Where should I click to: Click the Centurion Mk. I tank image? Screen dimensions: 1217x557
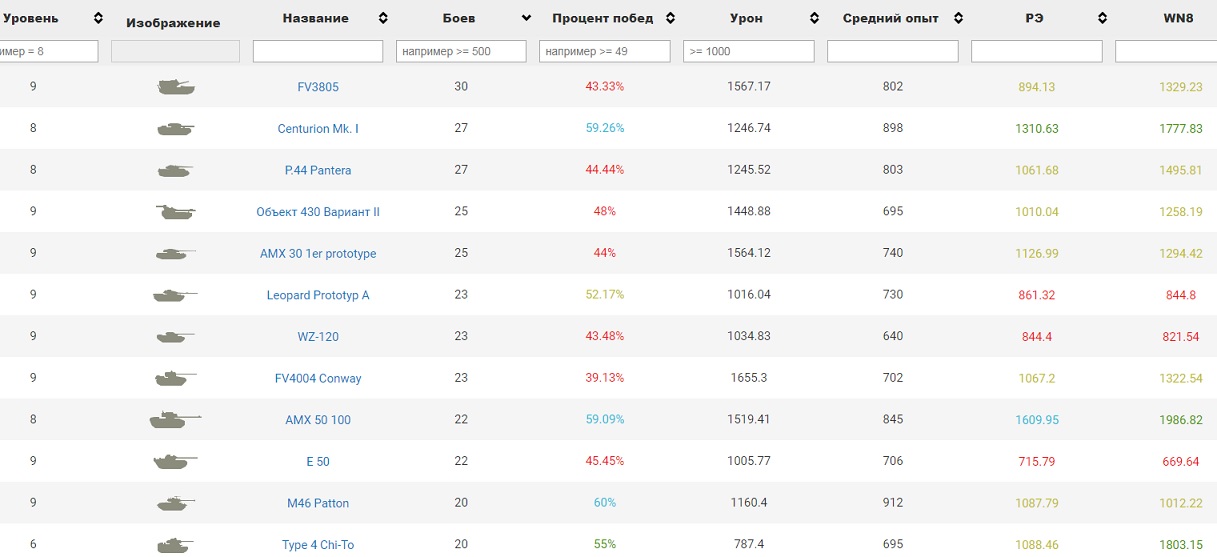[175, 129]
